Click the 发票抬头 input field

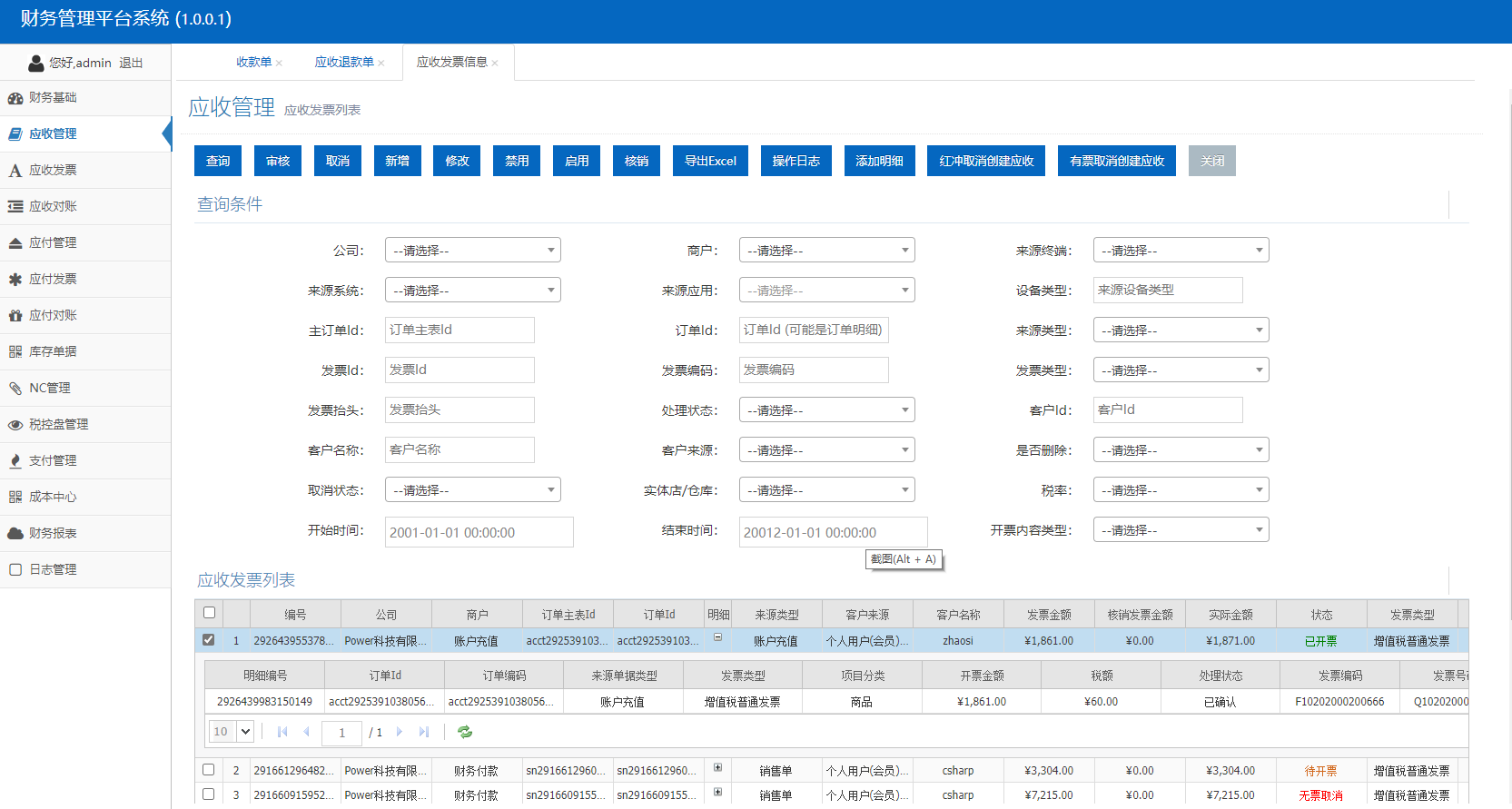coord(460,410)
